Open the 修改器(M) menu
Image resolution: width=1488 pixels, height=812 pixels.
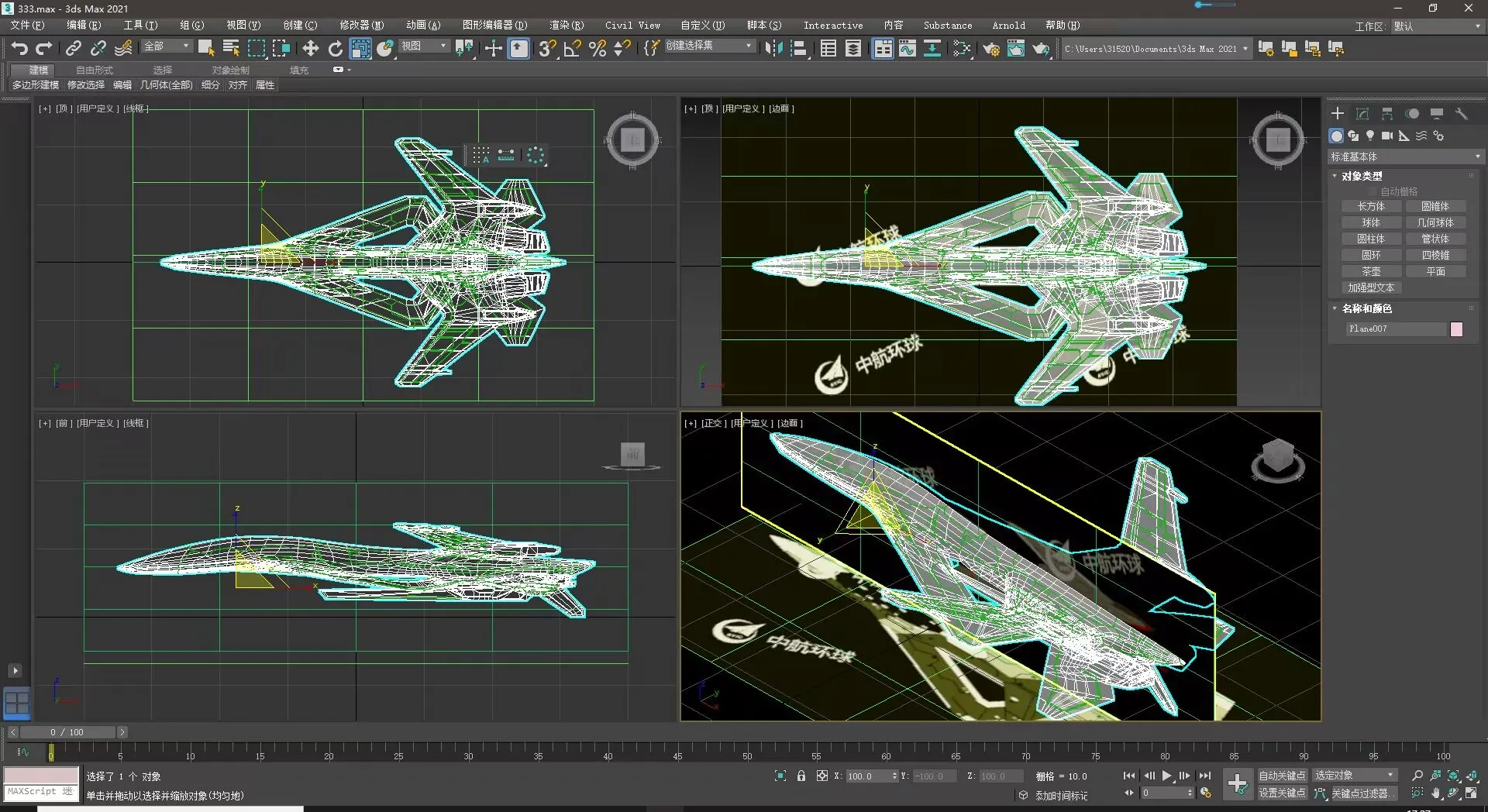(x=361, y=26)
